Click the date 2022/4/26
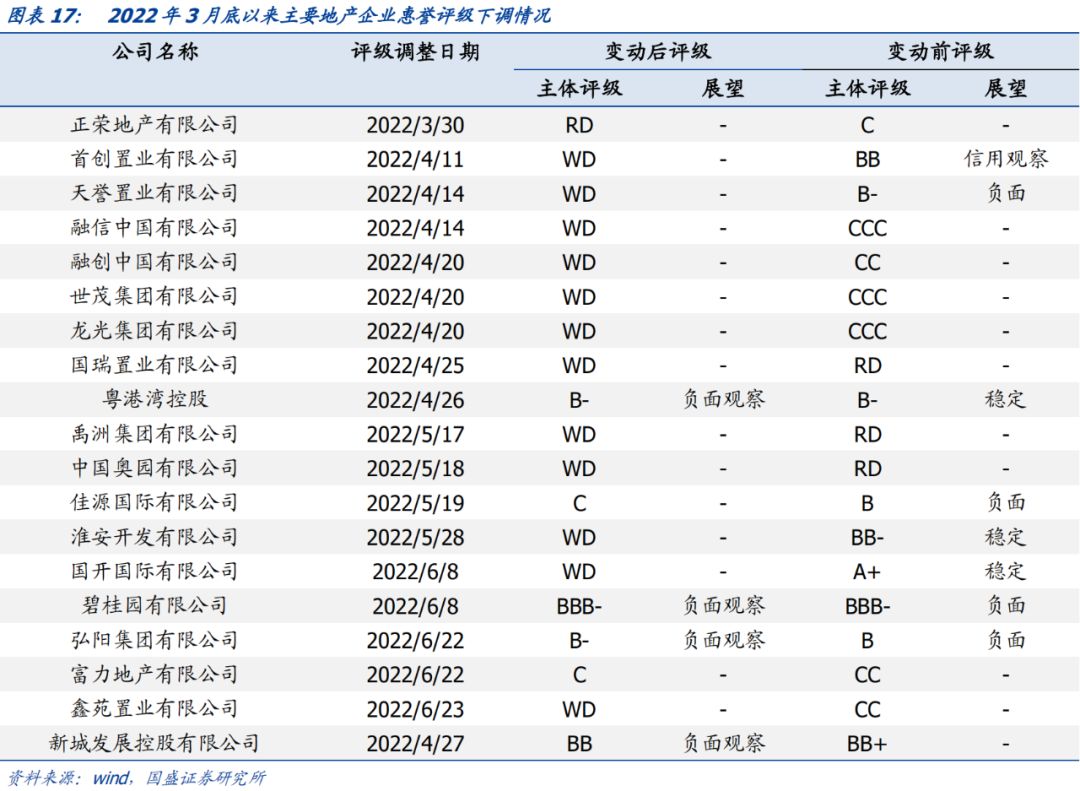The height and width of the screenshot is (791, 1080). (415, 400)
